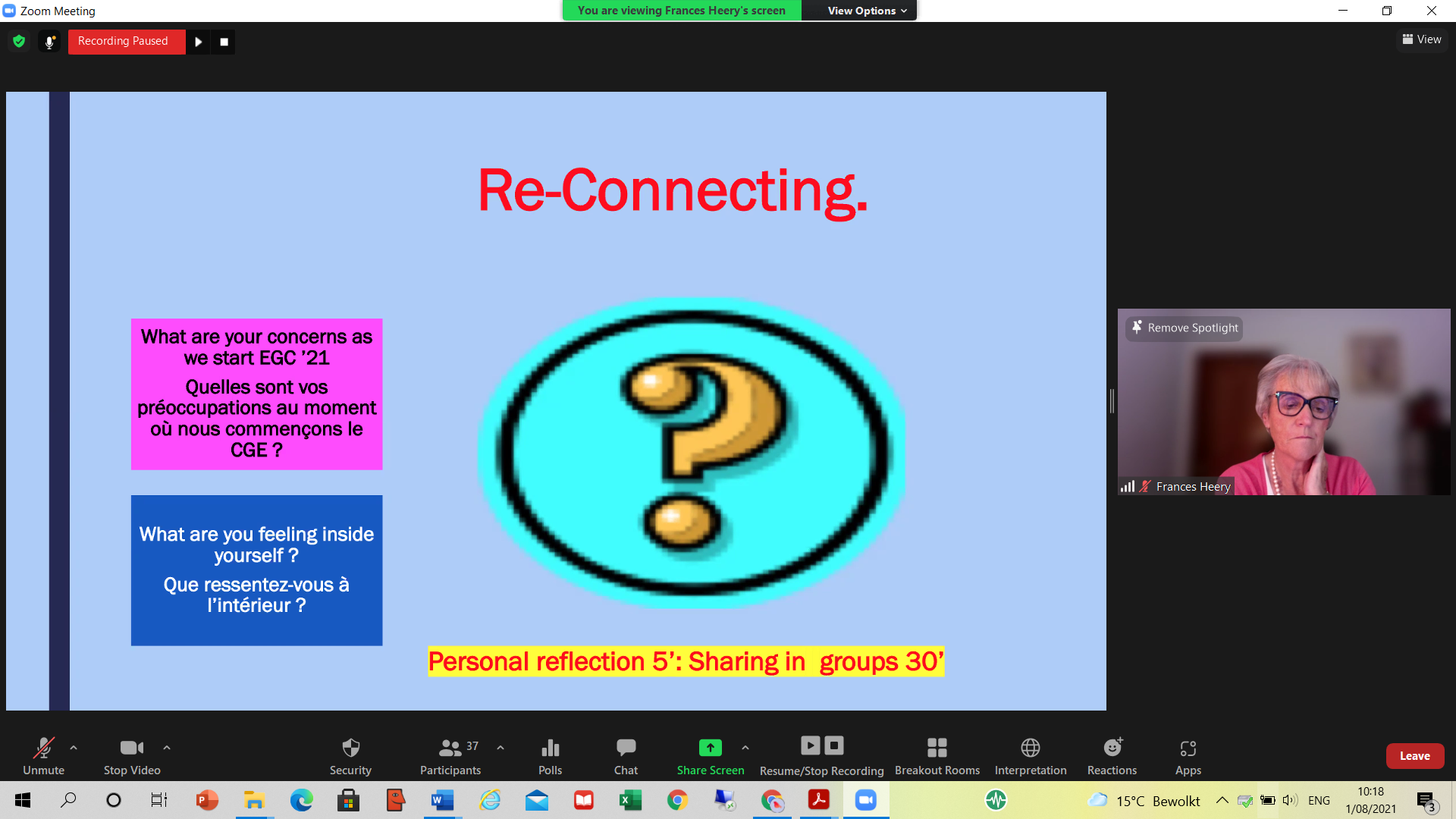Viewport: 1456px width, 819px height.
Task: Unmute the microphone
Action: pyautogui.click(x=43, y=755)
